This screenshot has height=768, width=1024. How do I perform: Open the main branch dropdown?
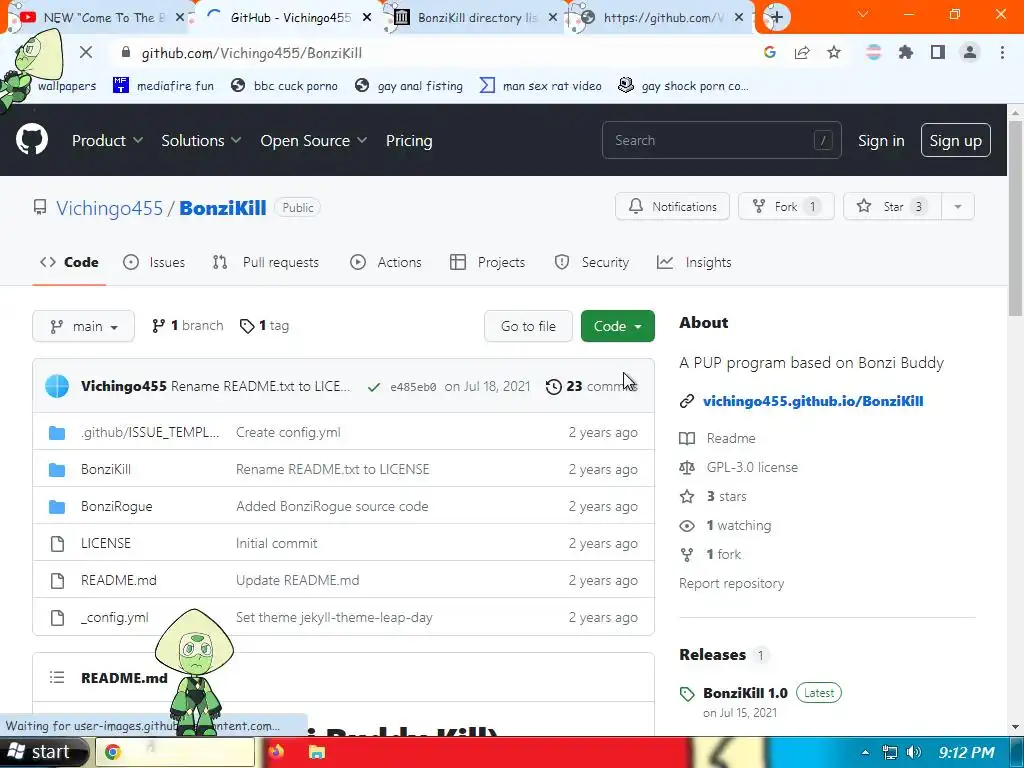click(83, 326)
